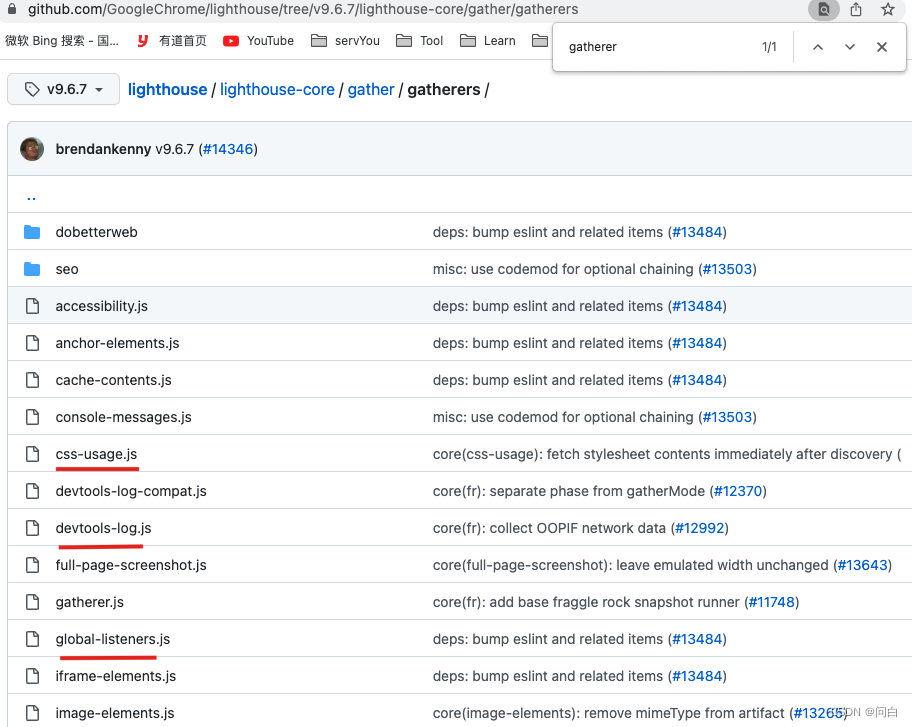Image resolution: width=912 pixels, height=727 pixels.
Task: Open the seo folder
Action: pos(67,269)
